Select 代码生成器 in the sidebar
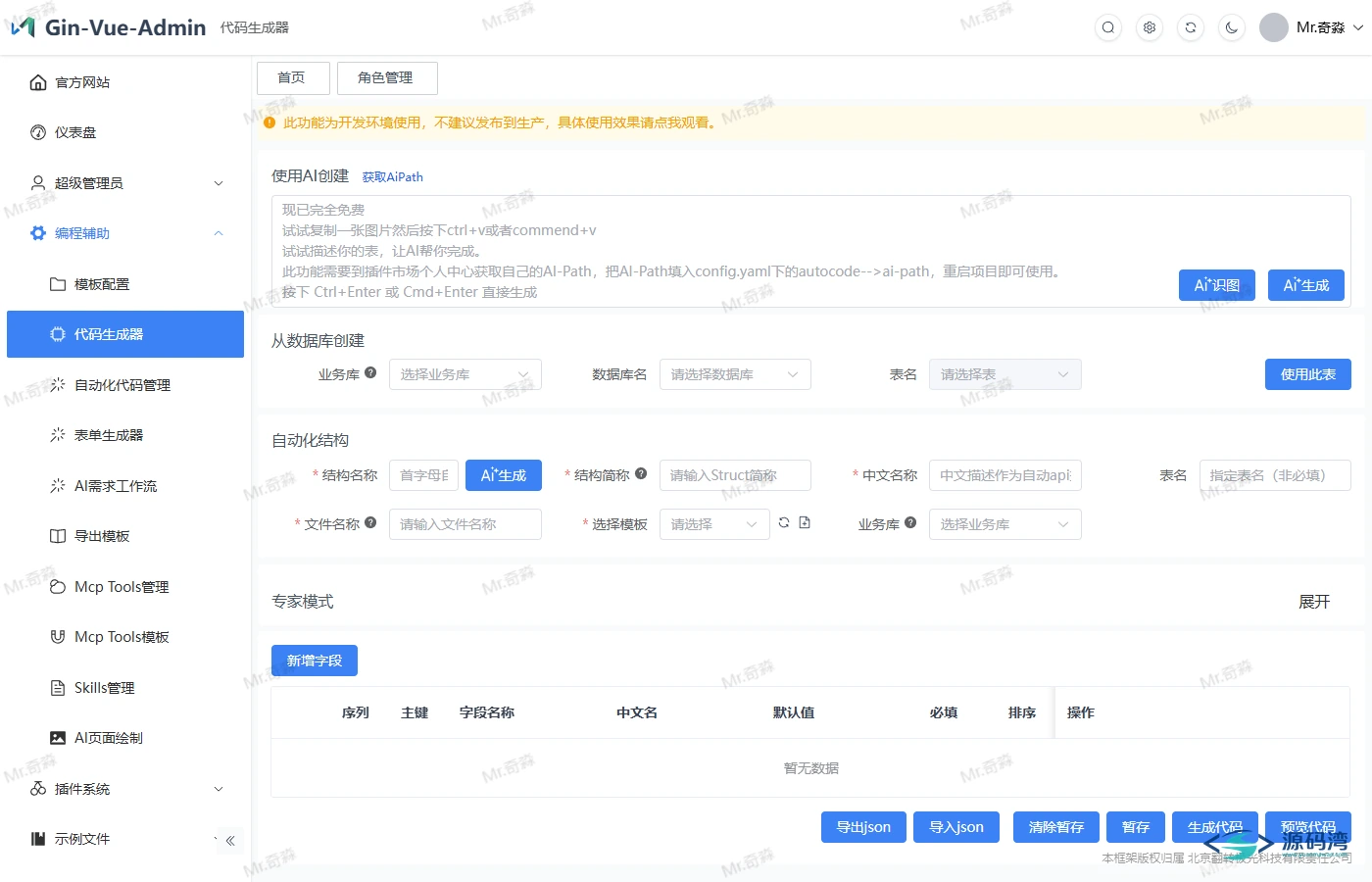 [x=125, y=334]
